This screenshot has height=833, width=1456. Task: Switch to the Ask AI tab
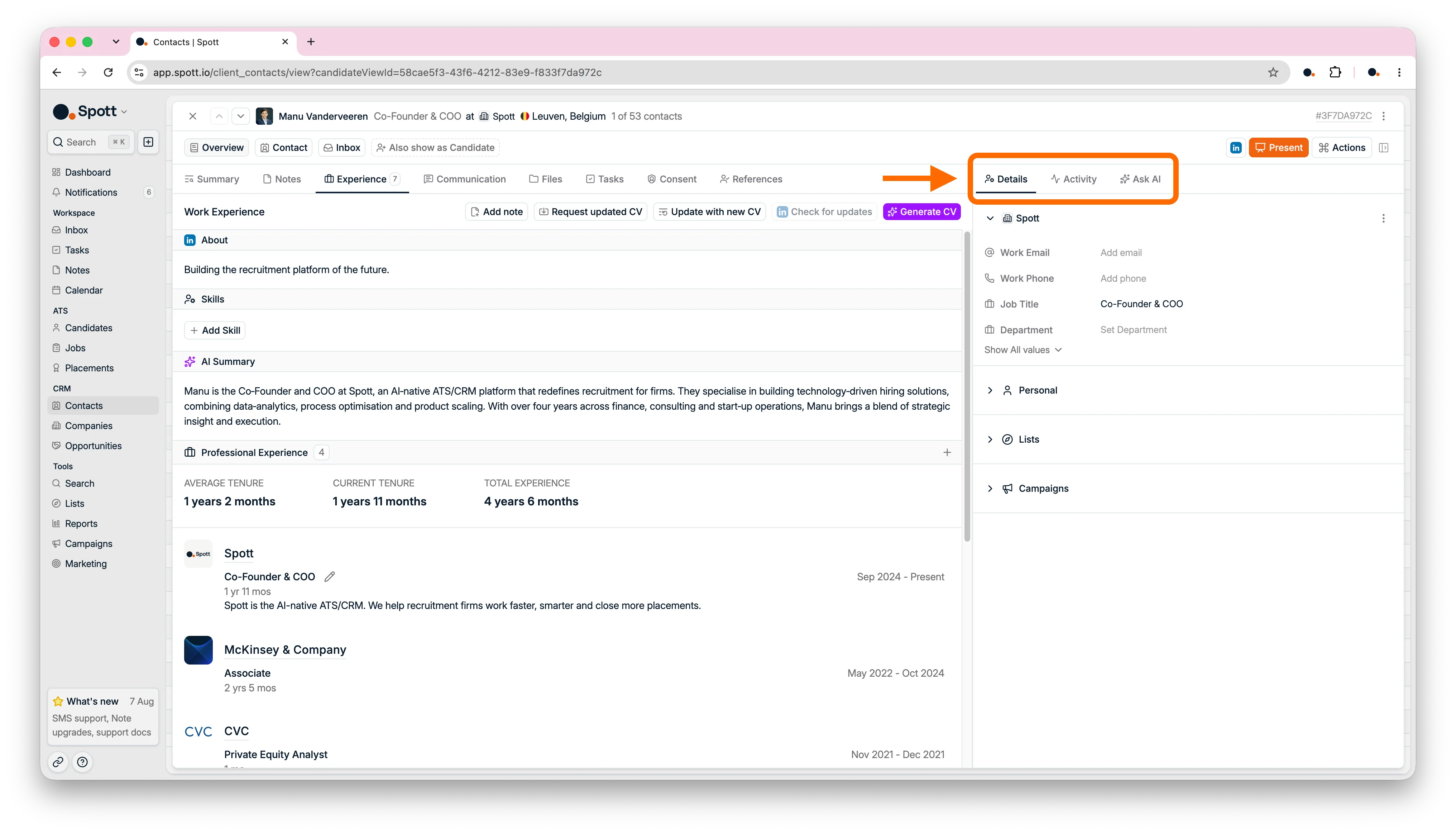(1140, 179)
